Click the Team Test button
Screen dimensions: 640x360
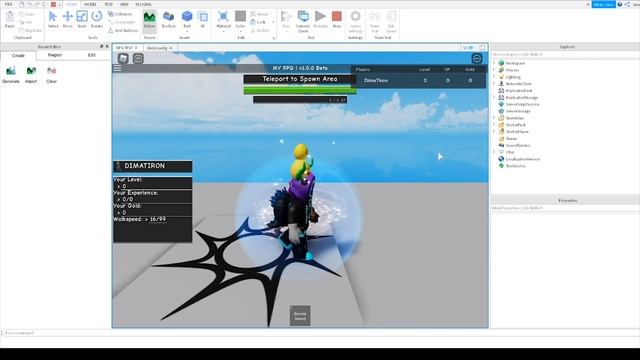[374, 22]
